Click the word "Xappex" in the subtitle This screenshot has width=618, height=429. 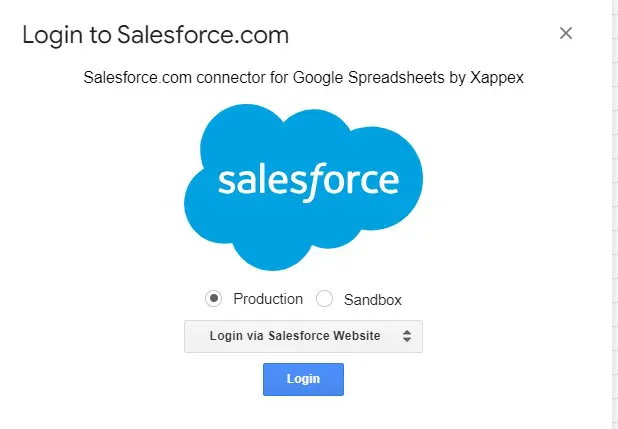pos(501,77)
